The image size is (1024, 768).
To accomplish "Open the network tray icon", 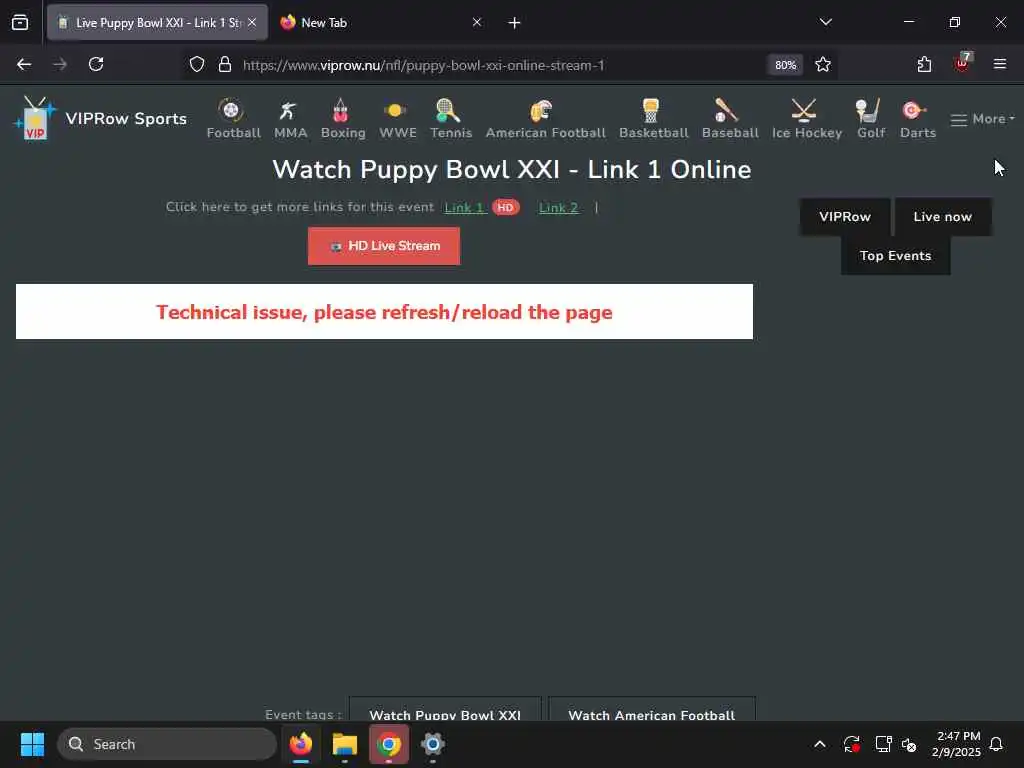I will pos(883,744).
